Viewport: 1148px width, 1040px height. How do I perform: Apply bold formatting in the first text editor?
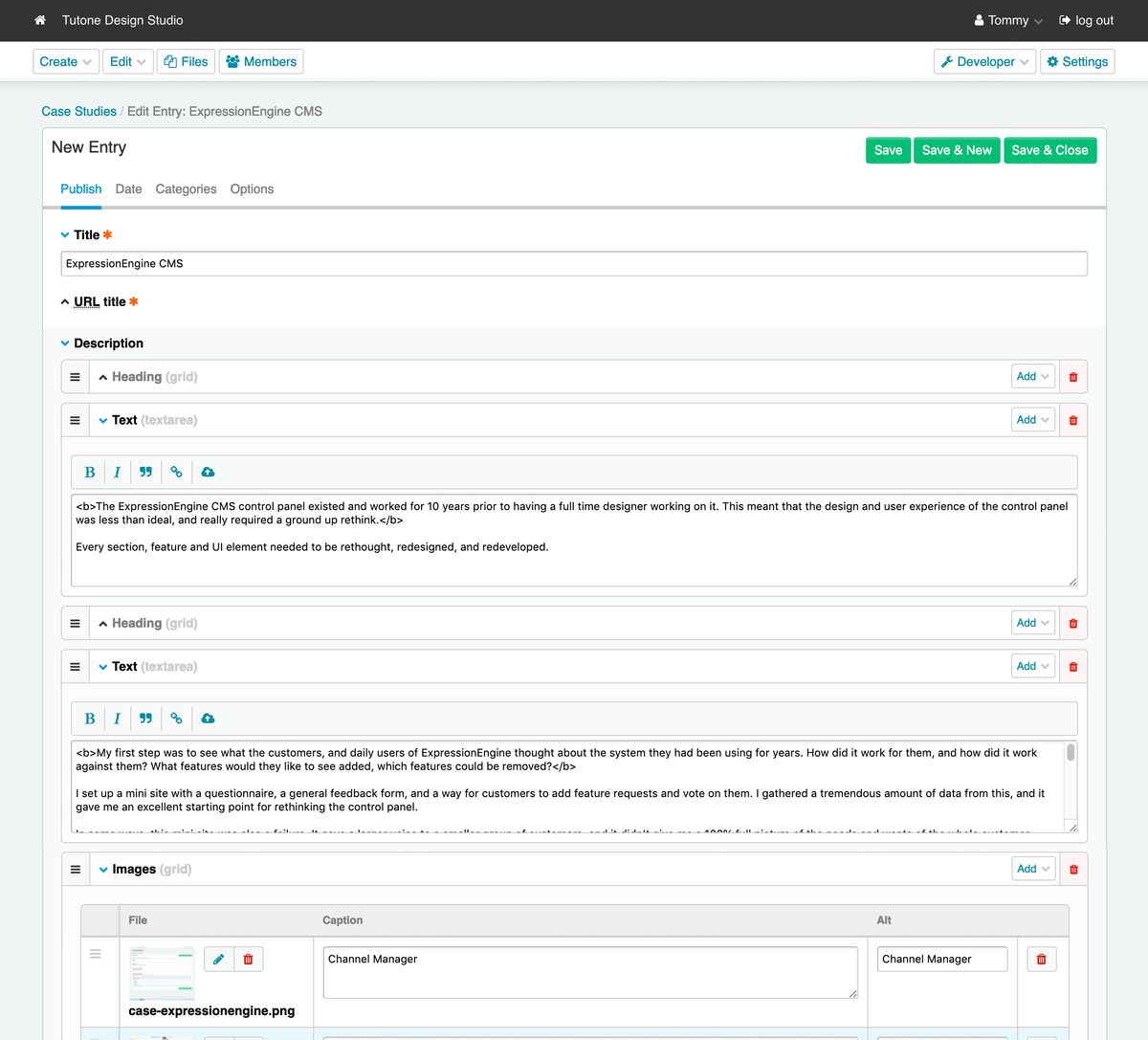[89, 472]
